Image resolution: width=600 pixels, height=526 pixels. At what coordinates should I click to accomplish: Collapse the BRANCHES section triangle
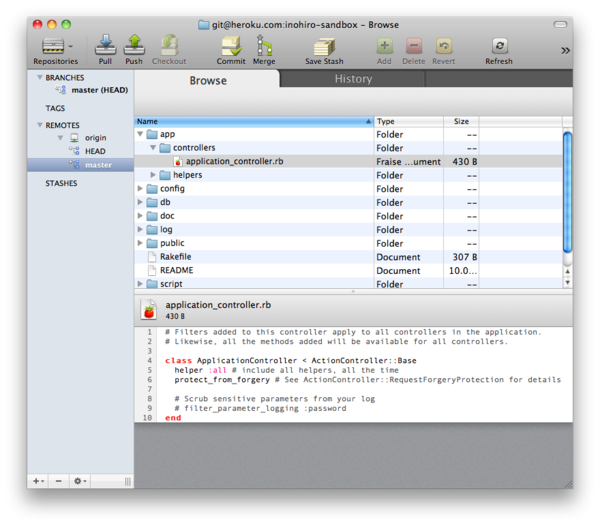39,77
